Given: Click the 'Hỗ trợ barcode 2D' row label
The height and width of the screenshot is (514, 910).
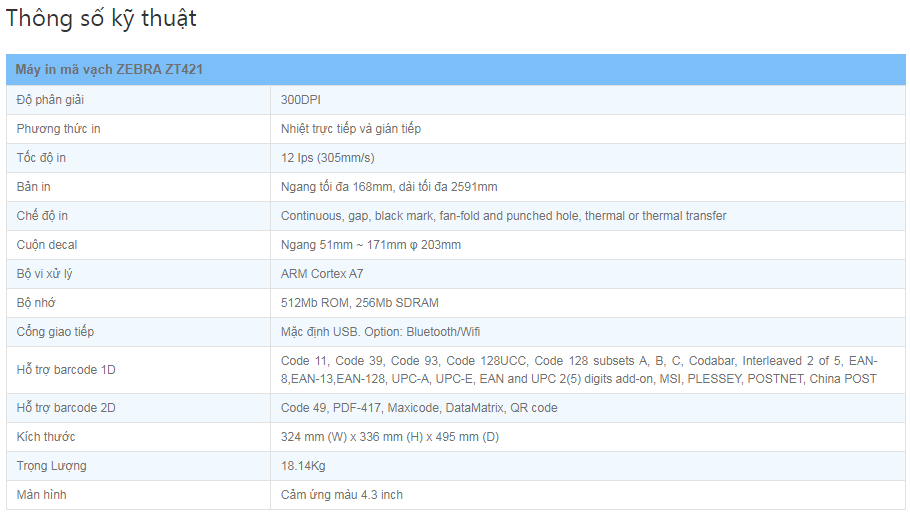Looking at the screenshot, I should click(67, 408).
